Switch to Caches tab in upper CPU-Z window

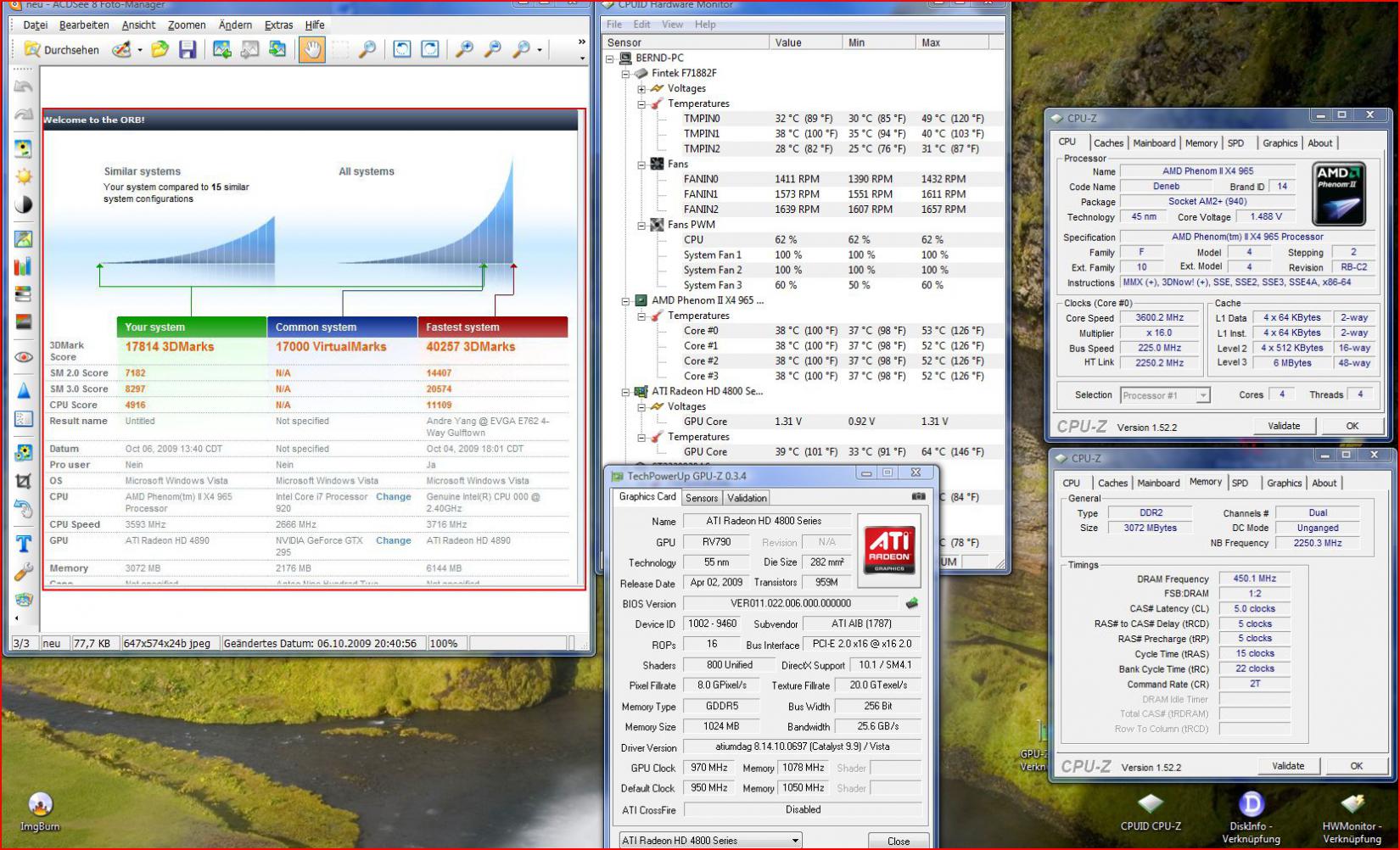point(1108,143)
